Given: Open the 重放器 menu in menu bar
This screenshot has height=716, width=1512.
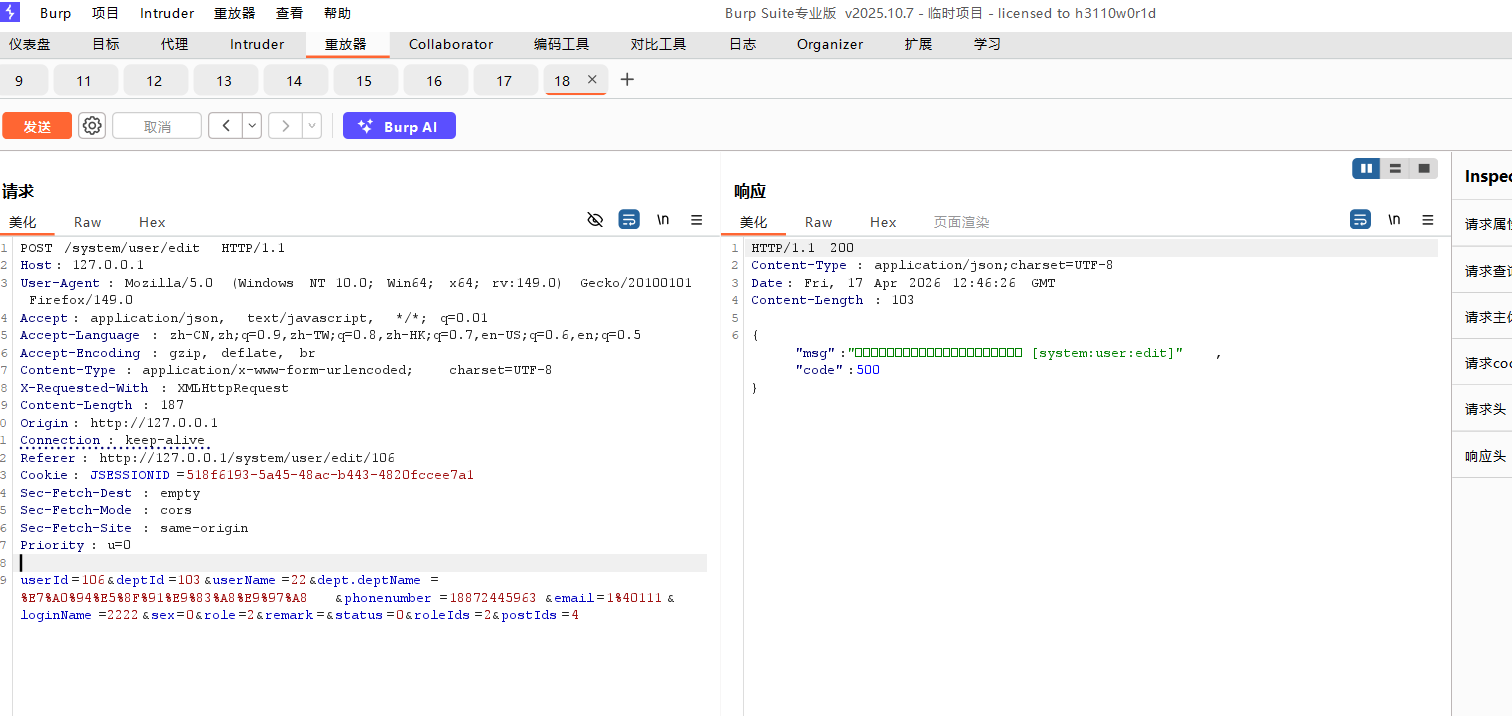Looking at the screenshot, I should (234, 14).
